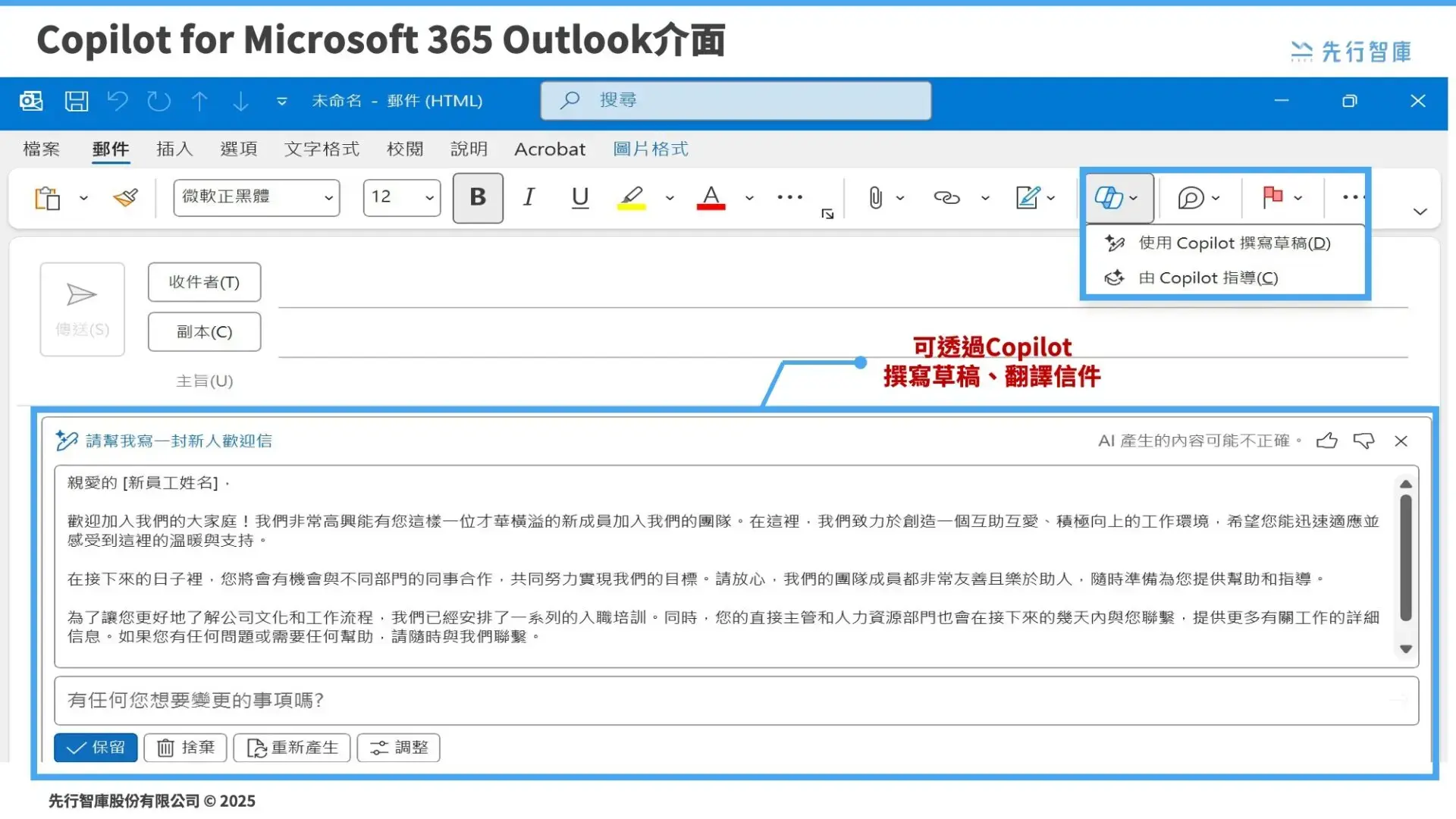The width and height of the screenshot is (1456, 819).
Task: Toggle bold formatting
Action: (478, 198)
